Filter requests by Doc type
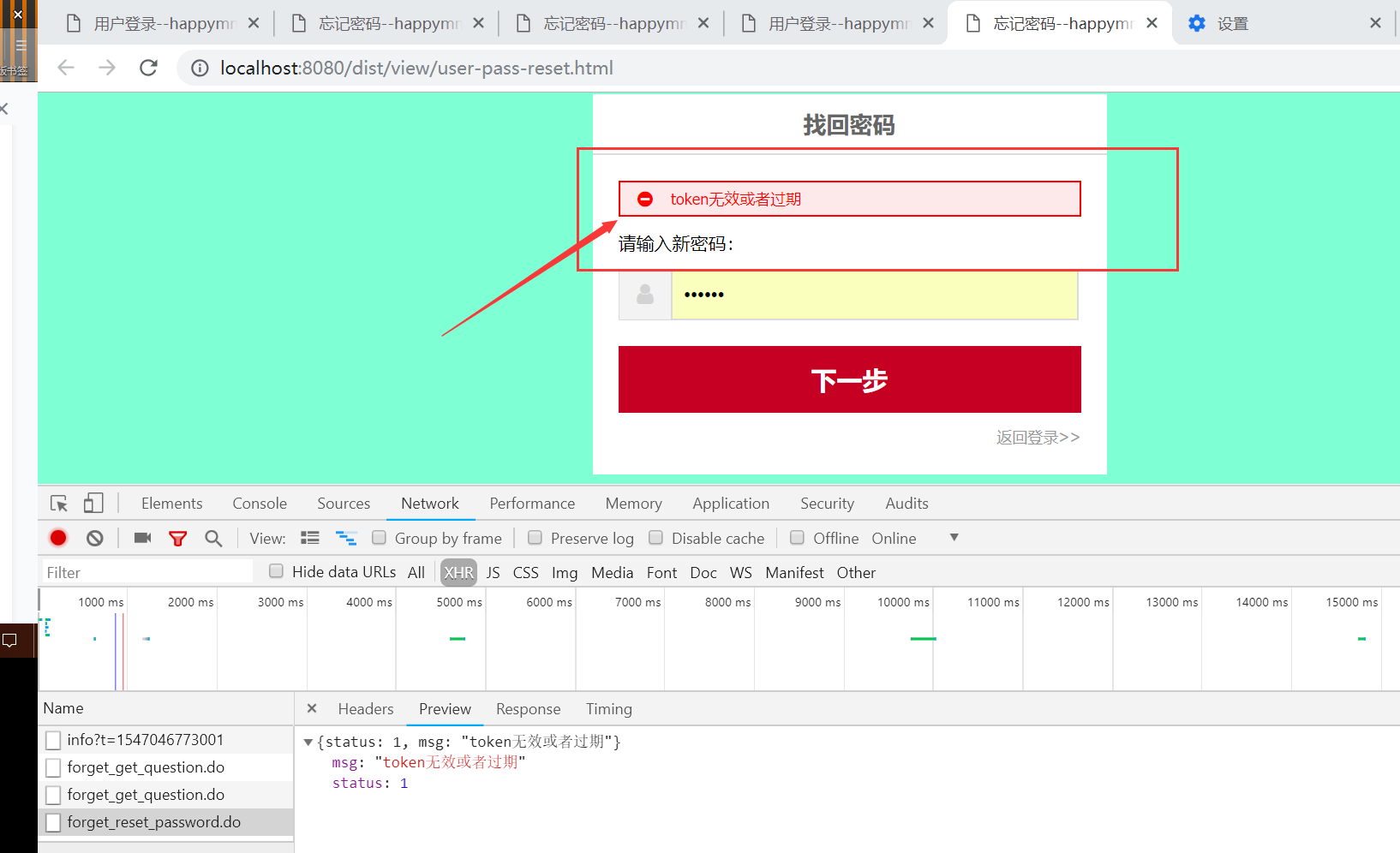Viewport: 1400px width, 853px height. click(703, 573)
